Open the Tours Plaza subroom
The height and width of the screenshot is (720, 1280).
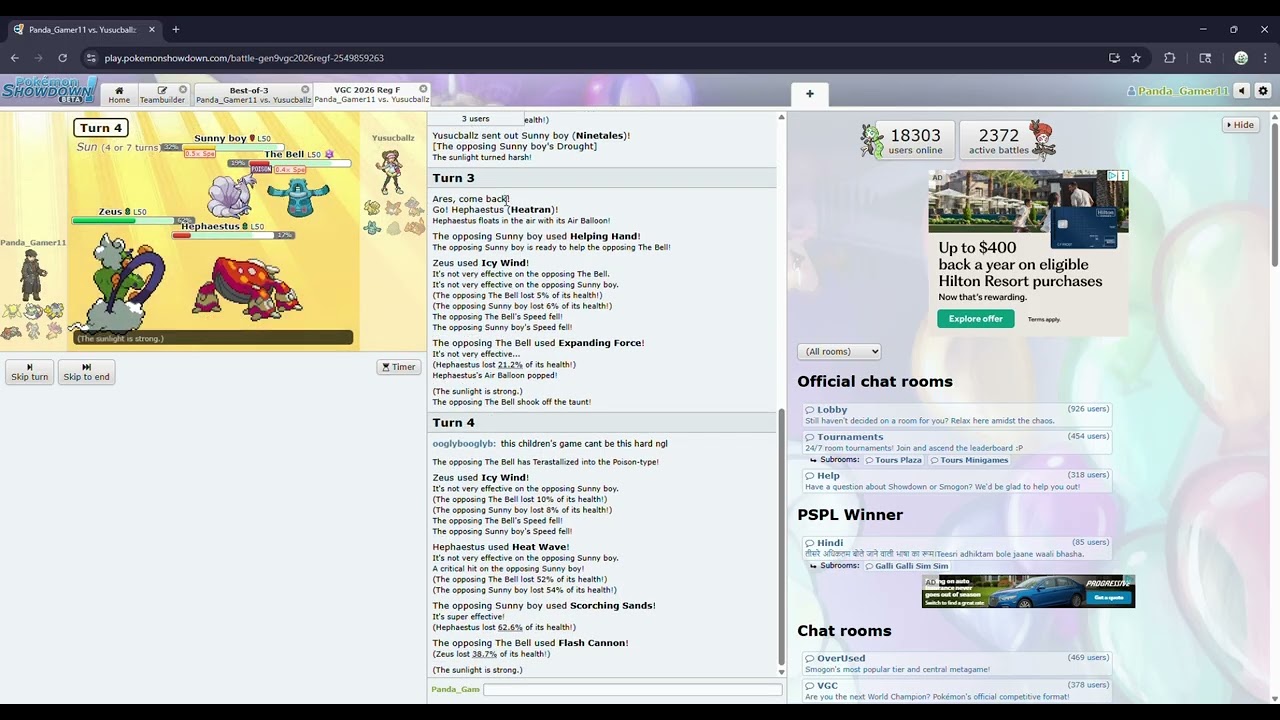click(x=893, y=460)
